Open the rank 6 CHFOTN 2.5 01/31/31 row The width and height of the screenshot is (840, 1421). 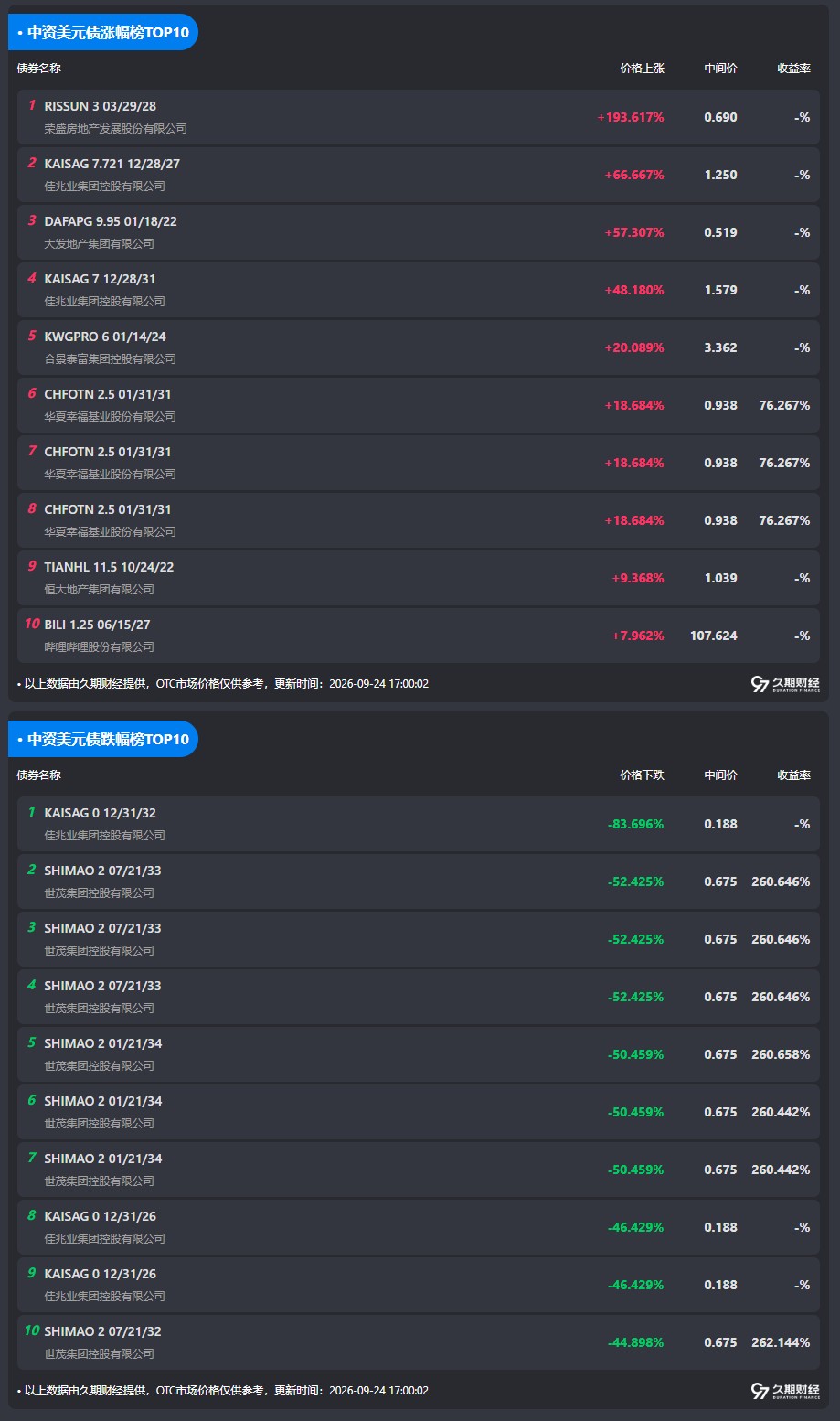pyautogui.click(x=419, y=405)
